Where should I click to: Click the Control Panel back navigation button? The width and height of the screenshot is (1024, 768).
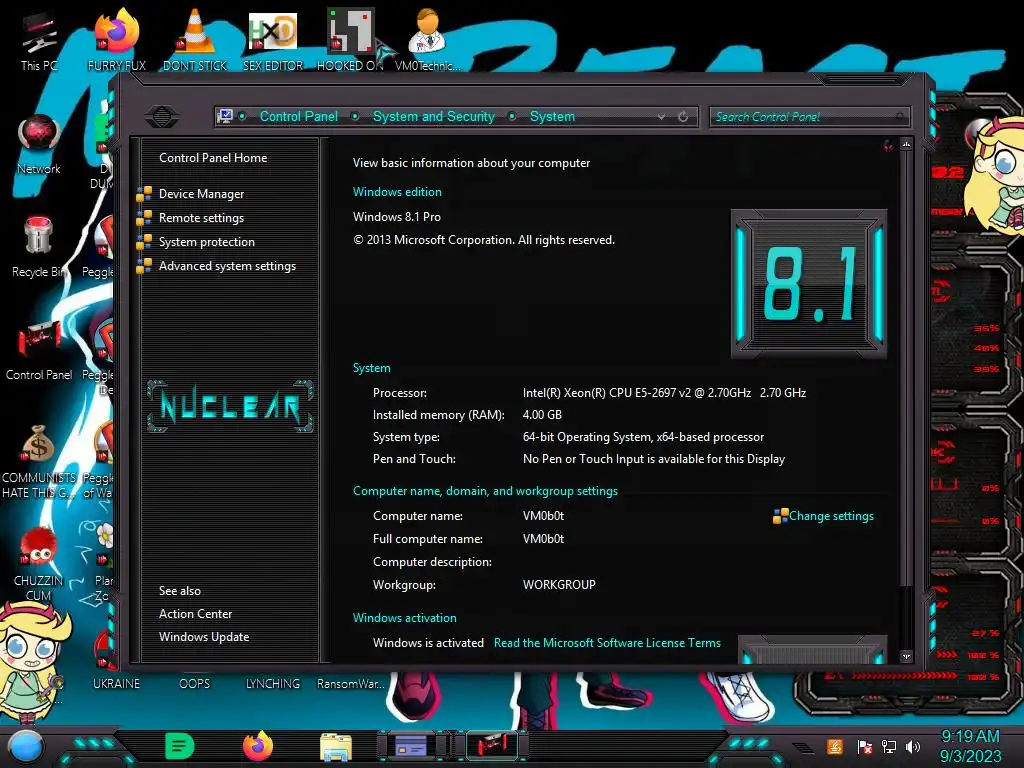pyautogui.click(x=162, y=117)
